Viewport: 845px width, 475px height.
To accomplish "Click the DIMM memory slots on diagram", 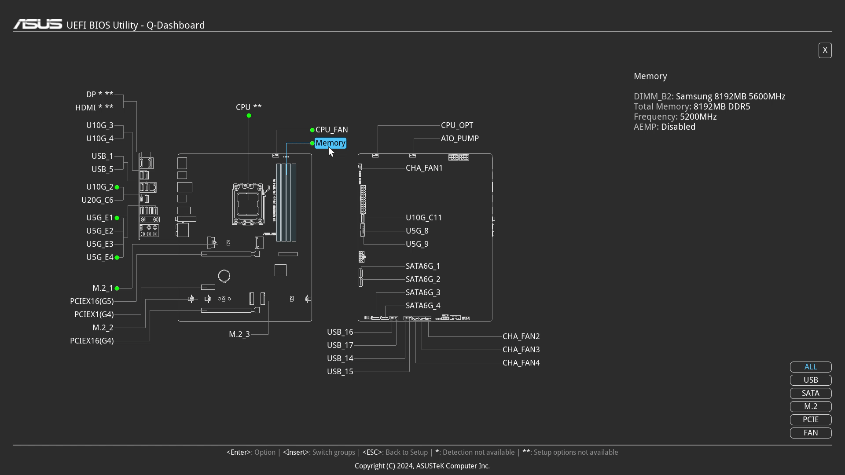I will pos(286,202).
